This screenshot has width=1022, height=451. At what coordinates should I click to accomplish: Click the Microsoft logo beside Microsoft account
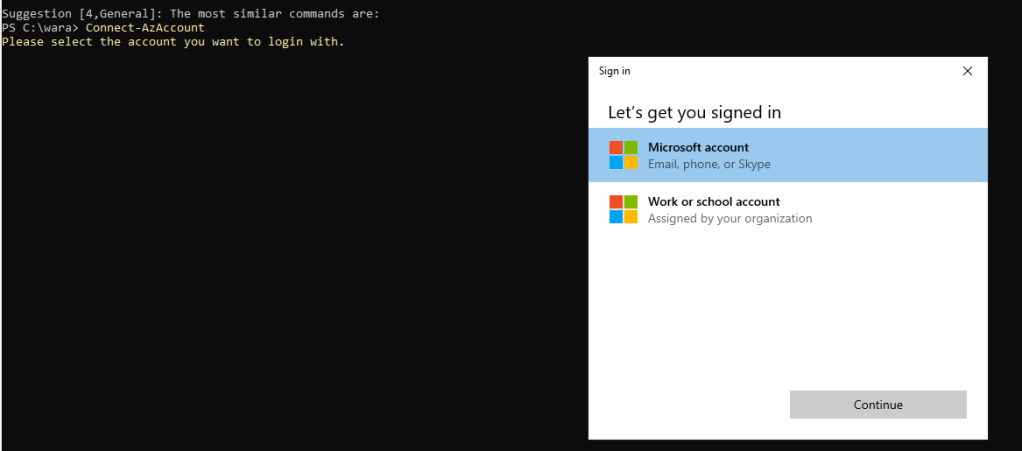tap(623, 155)
